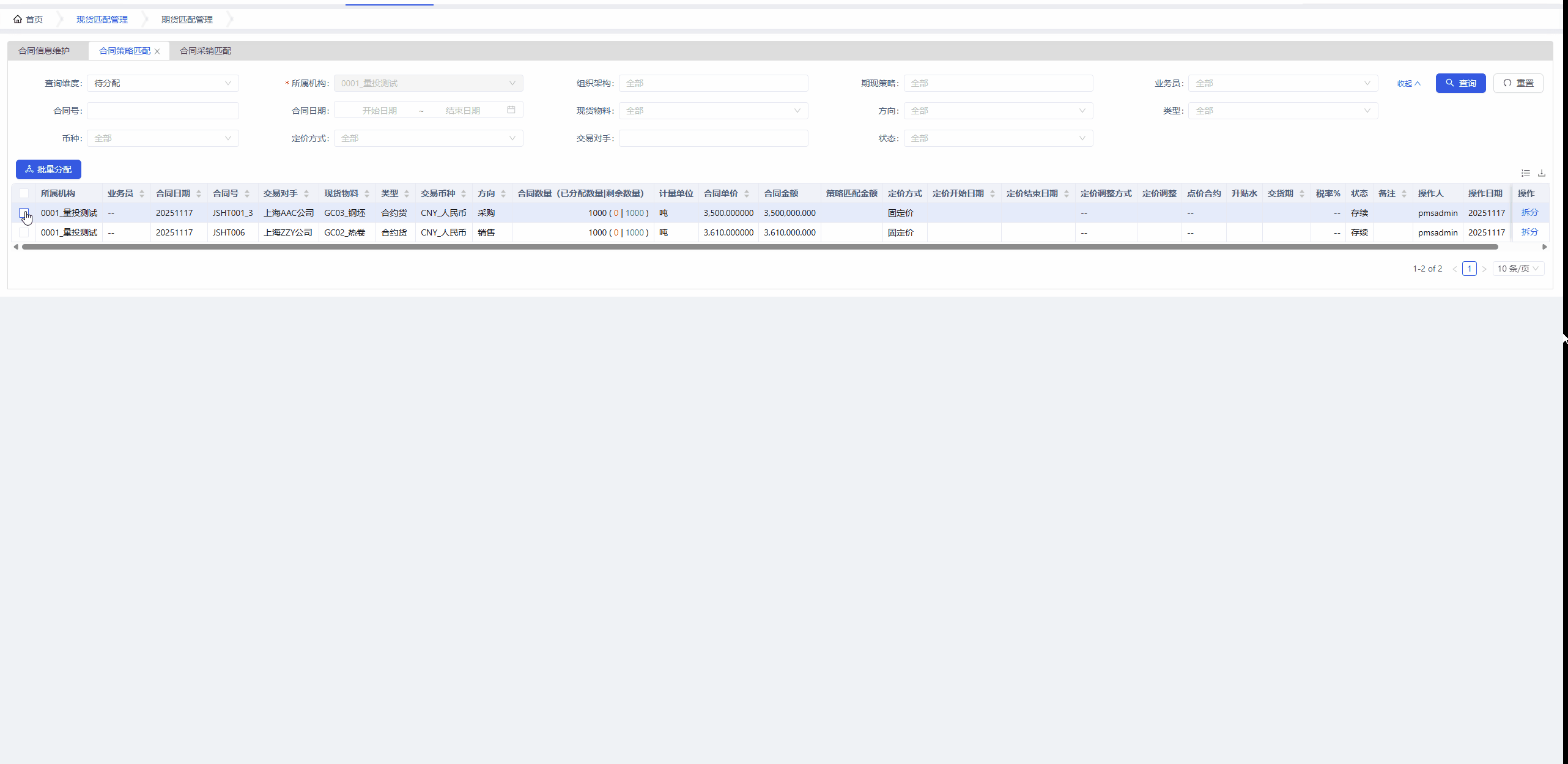The height and width of the screenshot is (764, 1568).
Task: Click the home icon in breadcrumb
Action: (x=18, y=20)
